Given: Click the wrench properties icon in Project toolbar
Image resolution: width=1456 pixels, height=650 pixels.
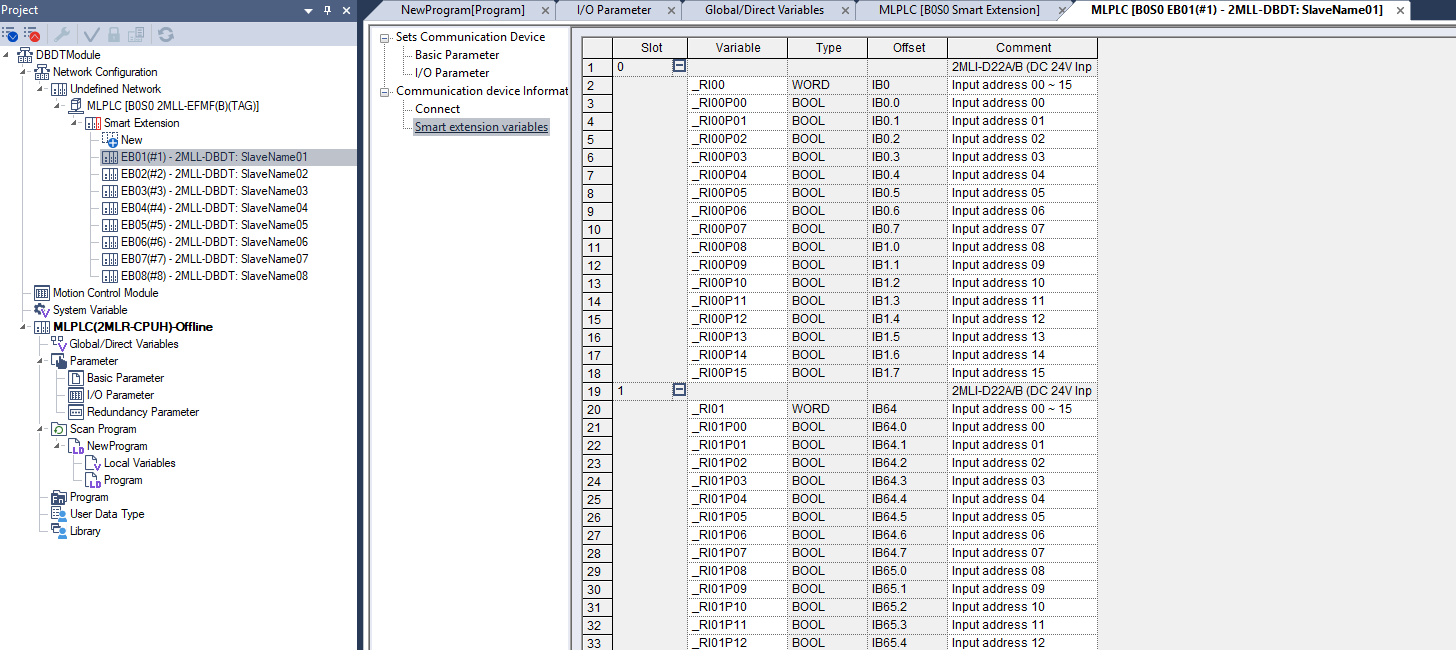Looking at the screenshot, I should (x=61, y=33).
